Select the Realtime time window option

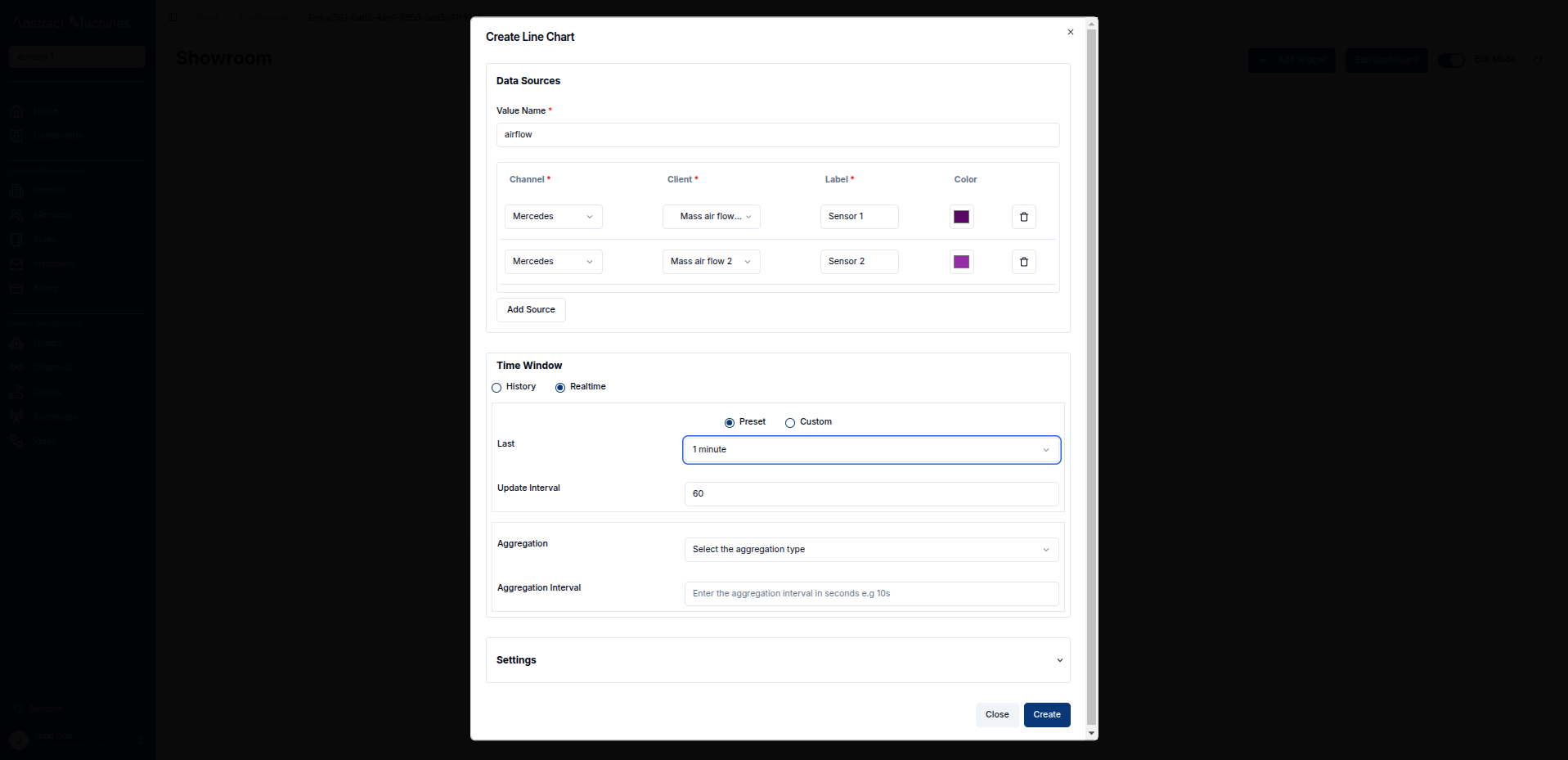point(560,388)
